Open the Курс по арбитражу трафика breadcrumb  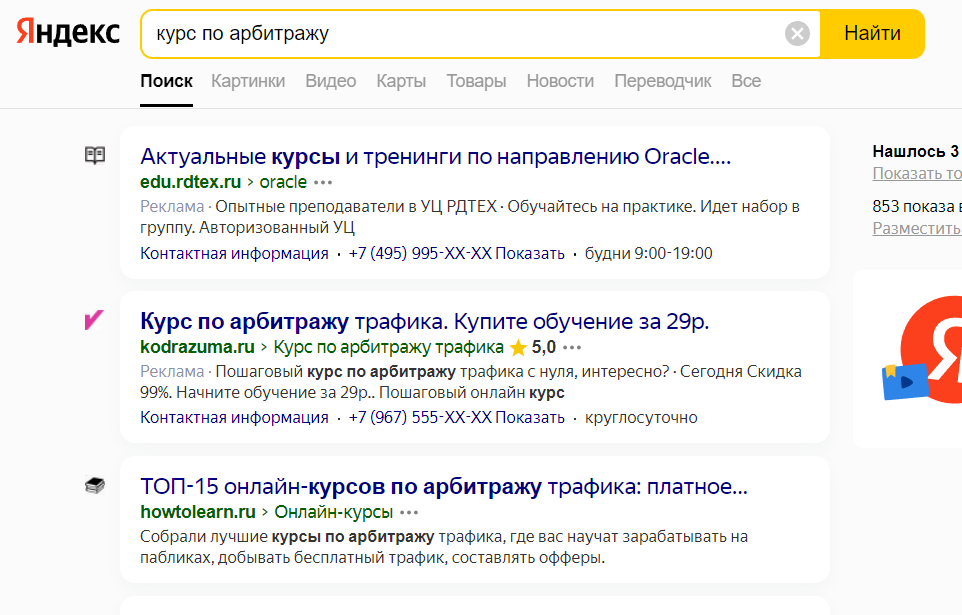pos(388,347)
